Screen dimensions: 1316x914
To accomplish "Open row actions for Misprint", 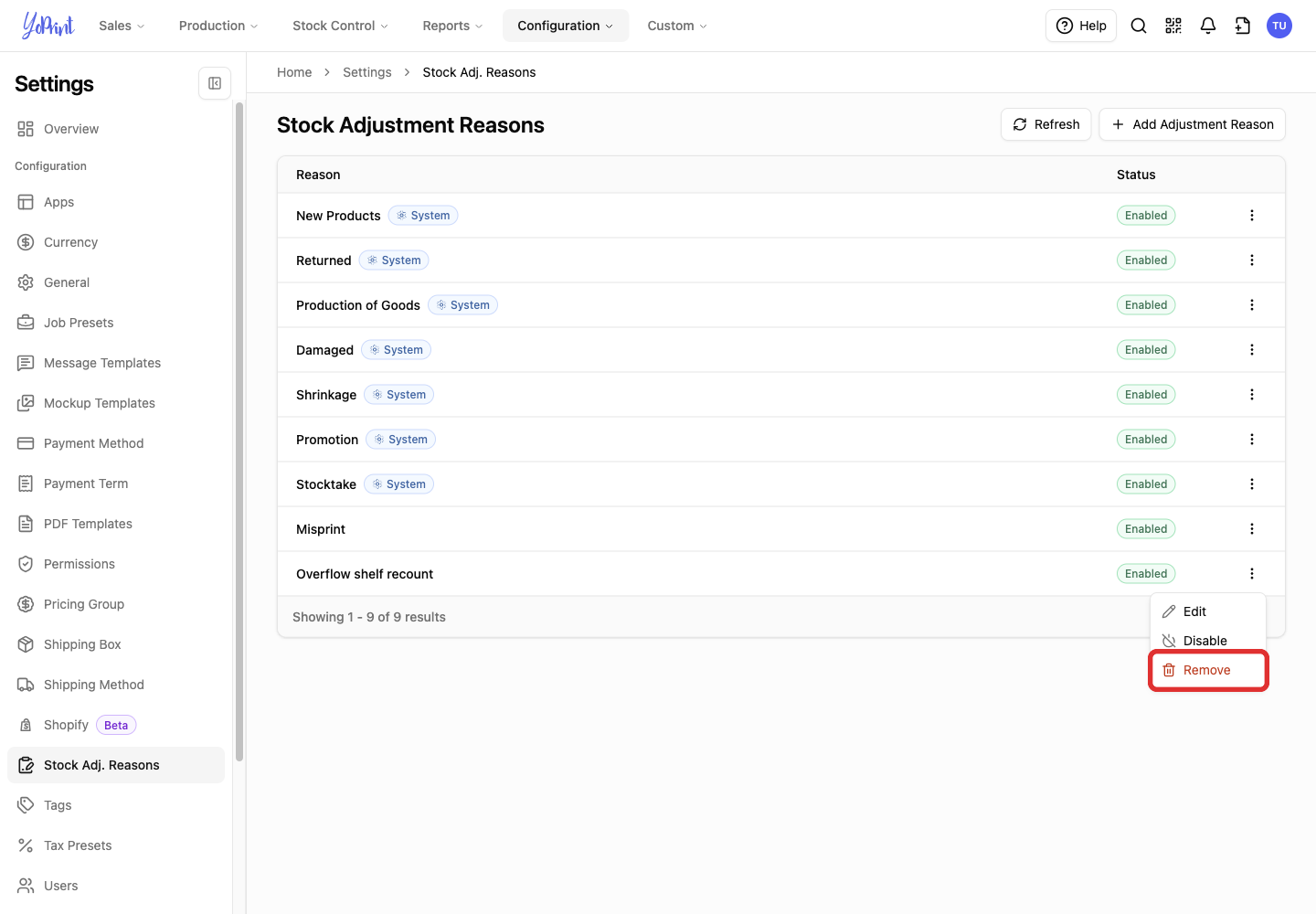I will point(1252,529).
